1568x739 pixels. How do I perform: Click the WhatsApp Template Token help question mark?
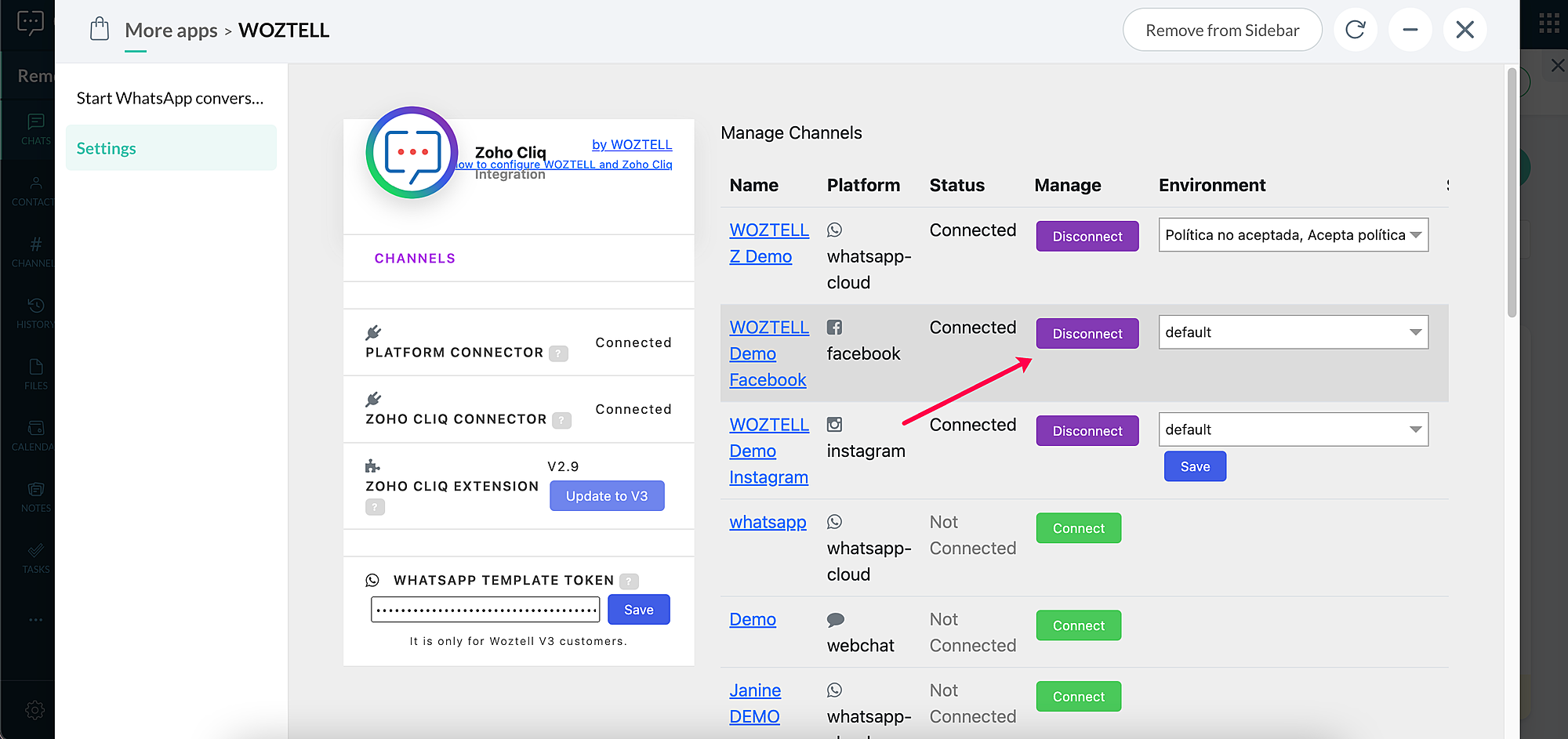tap(629, 581)
